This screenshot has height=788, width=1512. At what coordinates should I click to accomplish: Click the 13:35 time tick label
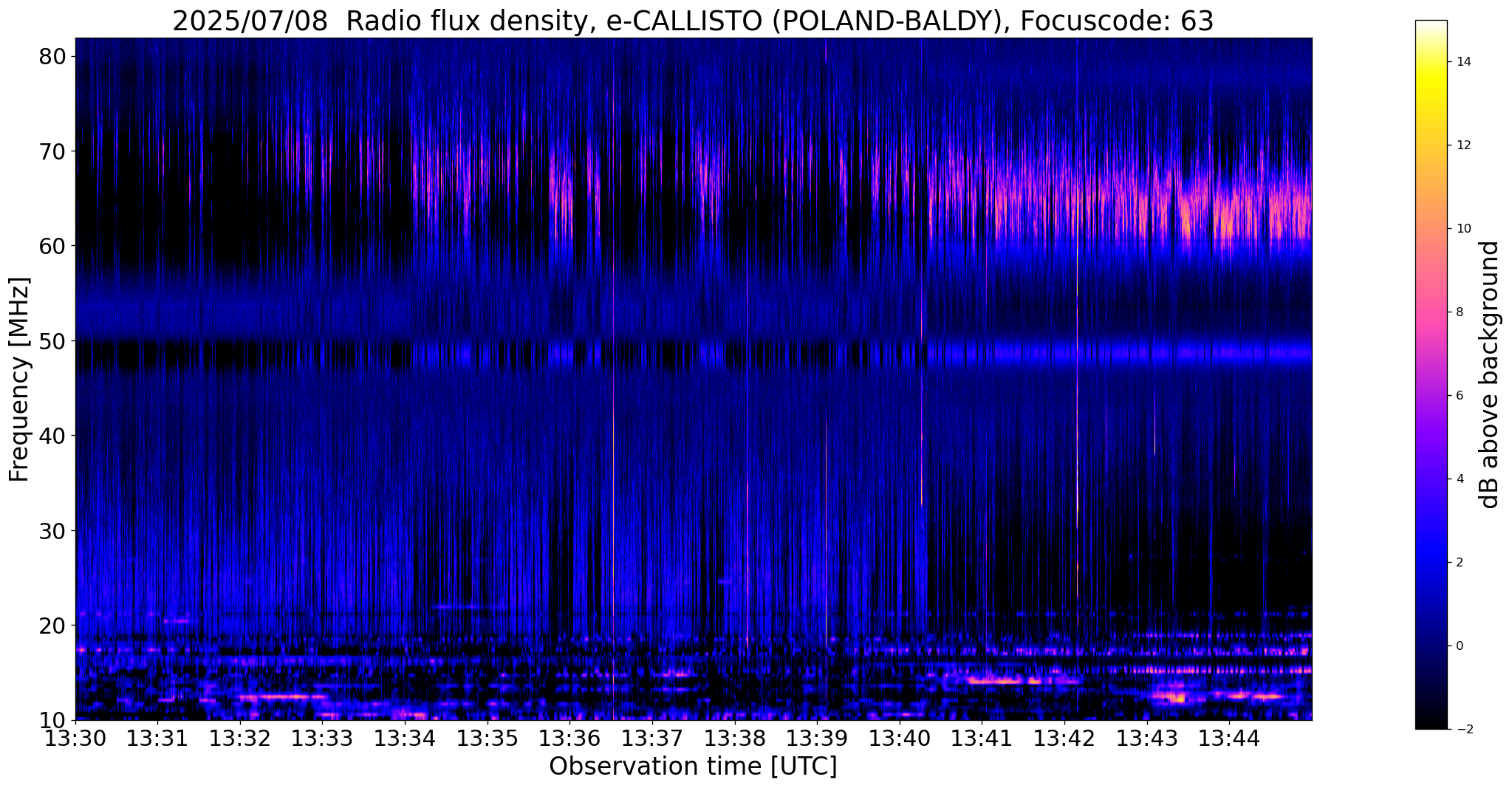click(488, 739)
